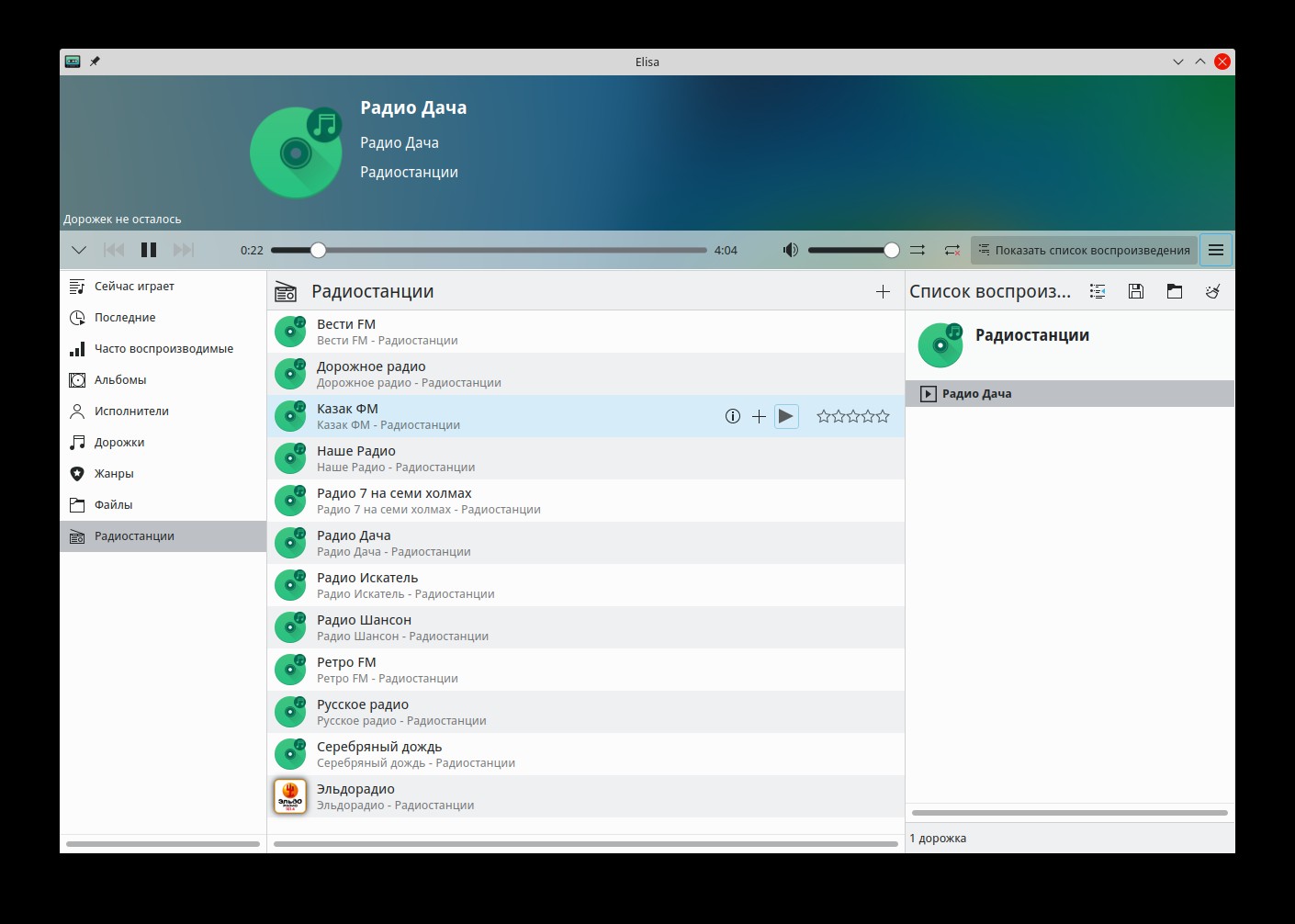Viewport: 1295px width, 924px height.
Task: Open 'Дорожки' in the sidebar
Action: pos(163,443)
